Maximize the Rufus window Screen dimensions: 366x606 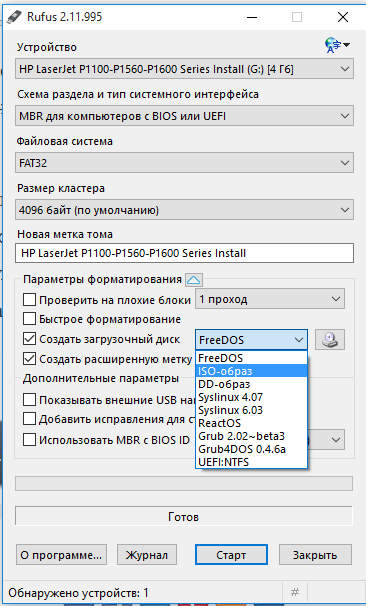[296, 17]
